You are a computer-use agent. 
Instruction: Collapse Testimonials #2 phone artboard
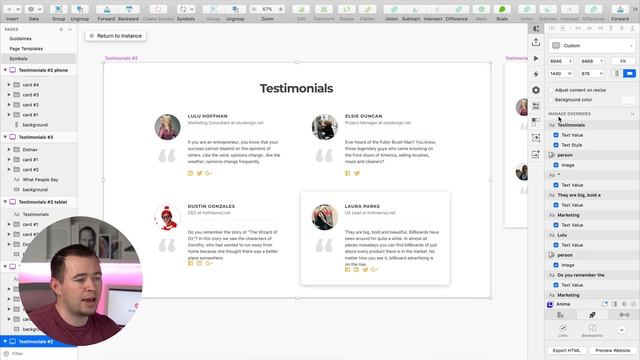coord(5,70)
